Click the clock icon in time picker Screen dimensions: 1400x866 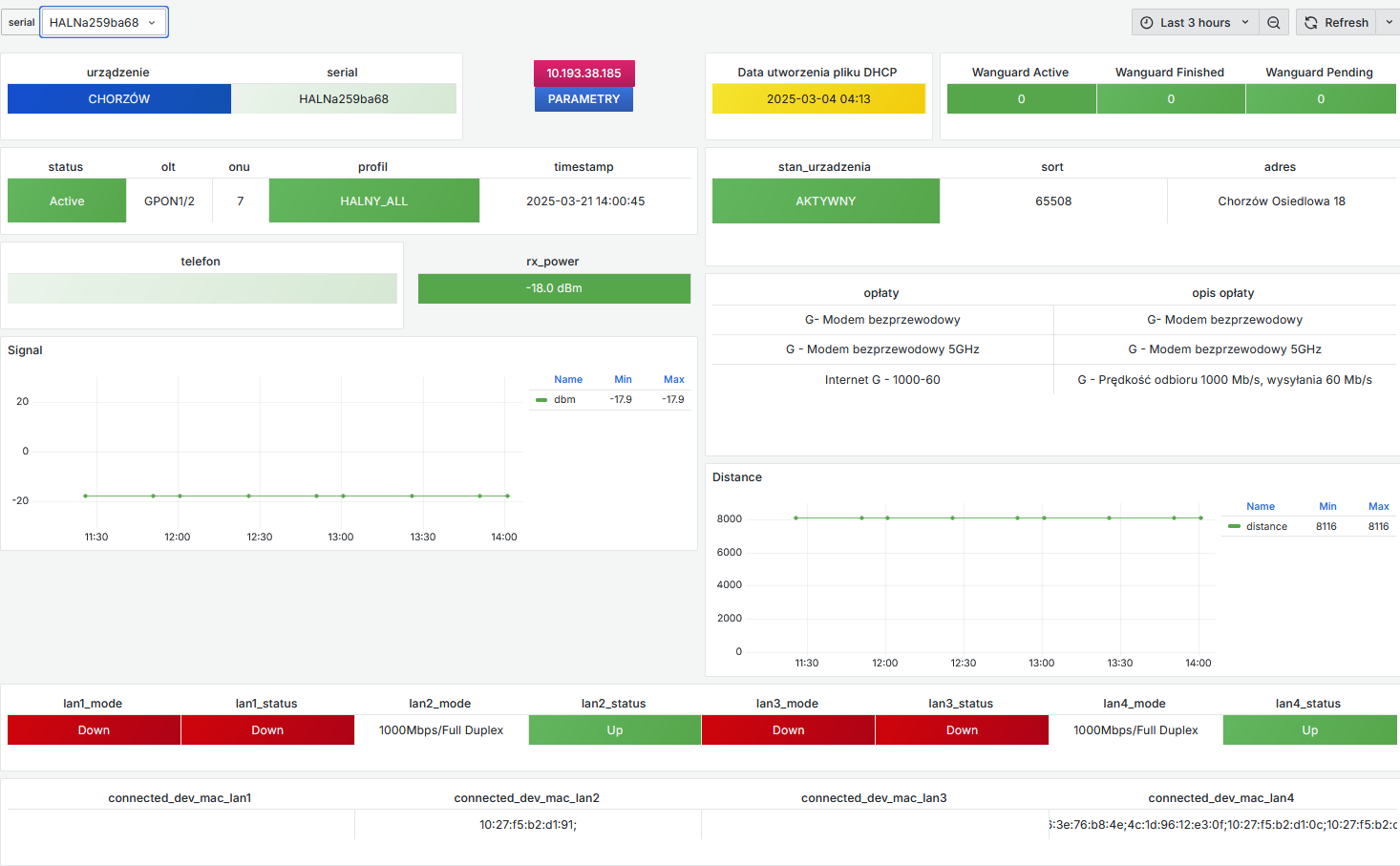pos(1147,23)
